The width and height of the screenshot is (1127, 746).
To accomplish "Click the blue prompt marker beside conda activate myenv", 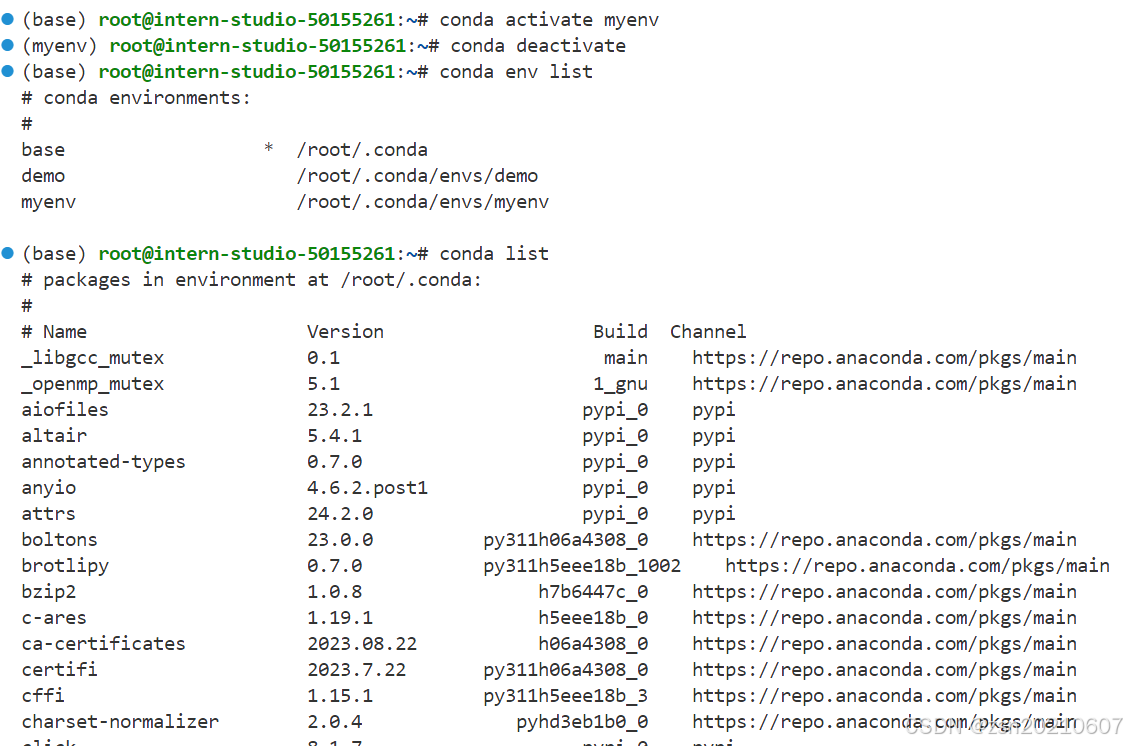I will coord(9,19).
